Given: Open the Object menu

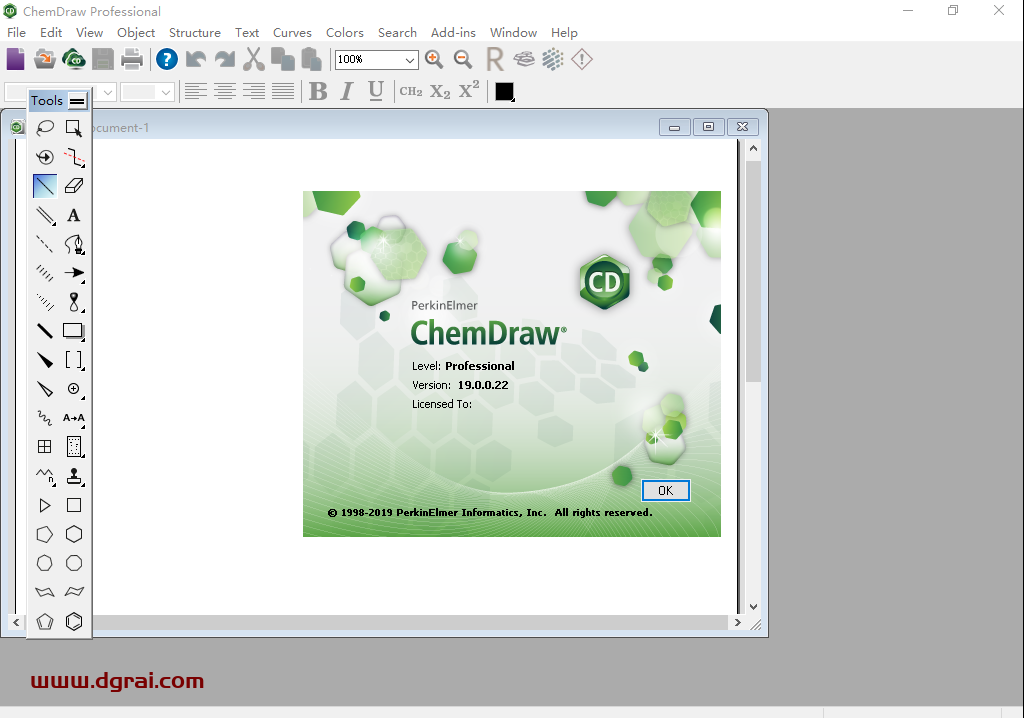Looking at the screenshot, I should point(136,33).
